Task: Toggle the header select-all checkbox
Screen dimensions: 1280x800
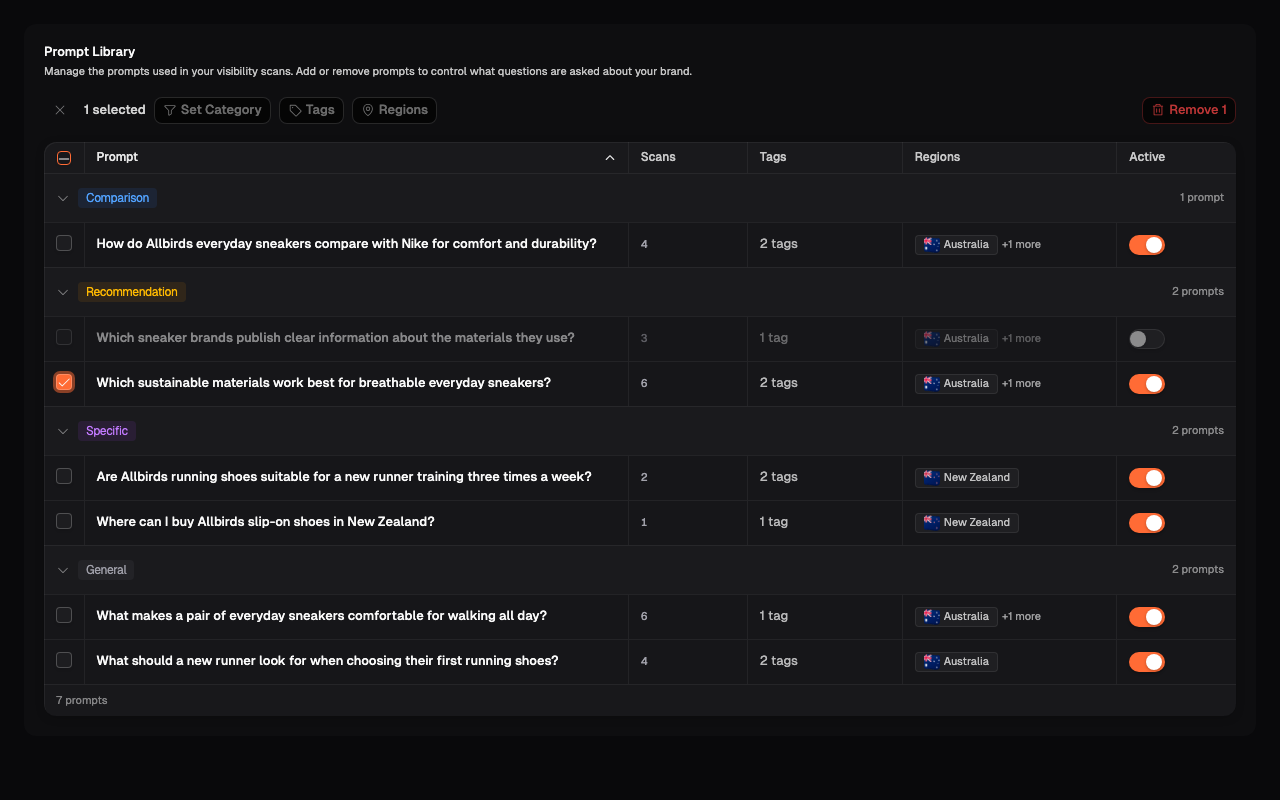Action: point(64,158)
